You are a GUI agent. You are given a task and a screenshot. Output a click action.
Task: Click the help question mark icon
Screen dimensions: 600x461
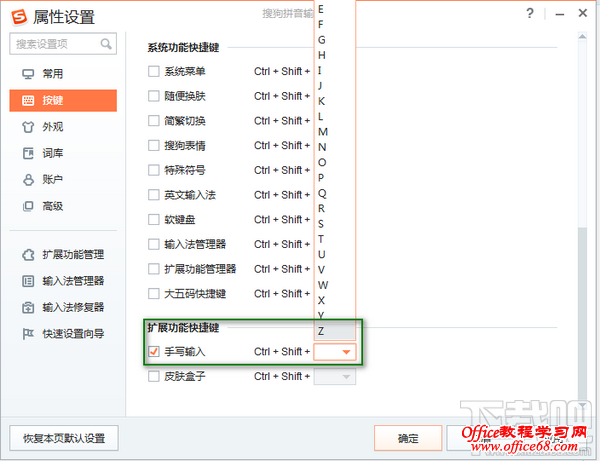tap(530, 13)
